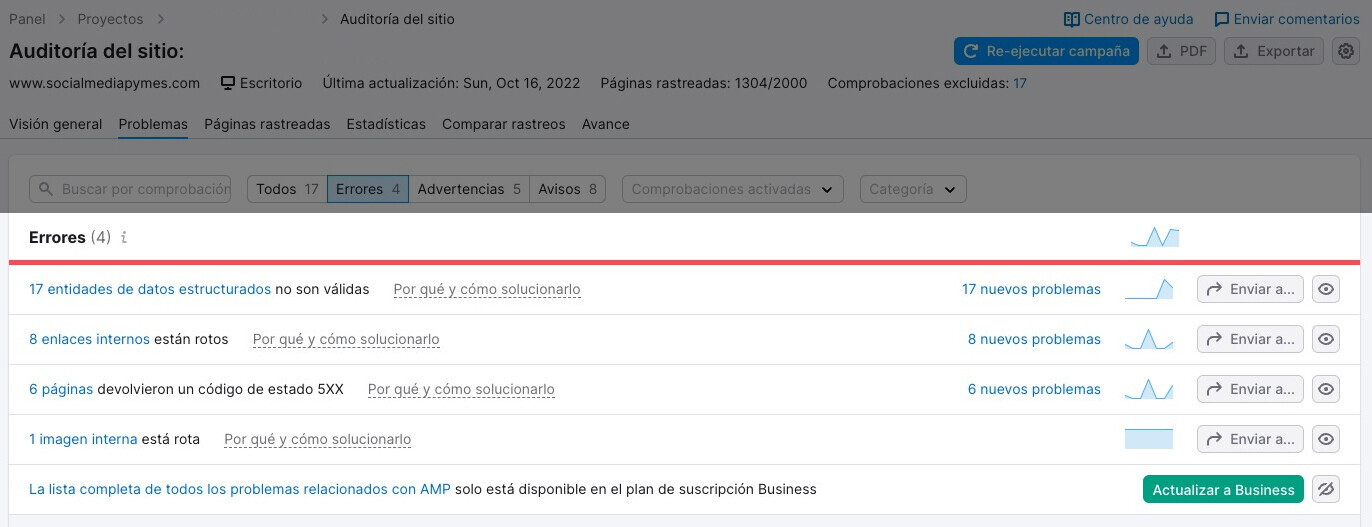Focus the Buscar por comprobación search field
The image size is (1372, 527).
click(130, 189)
